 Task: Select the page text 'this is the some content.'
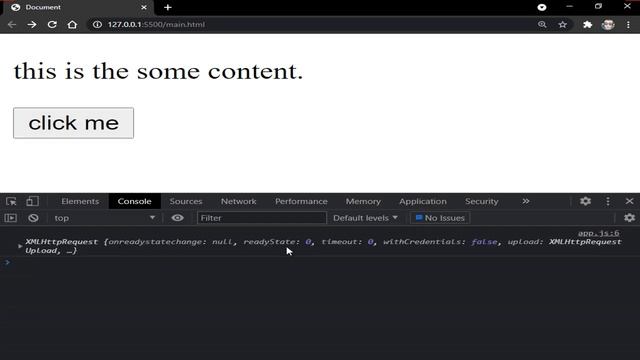[x=158, y=71]
